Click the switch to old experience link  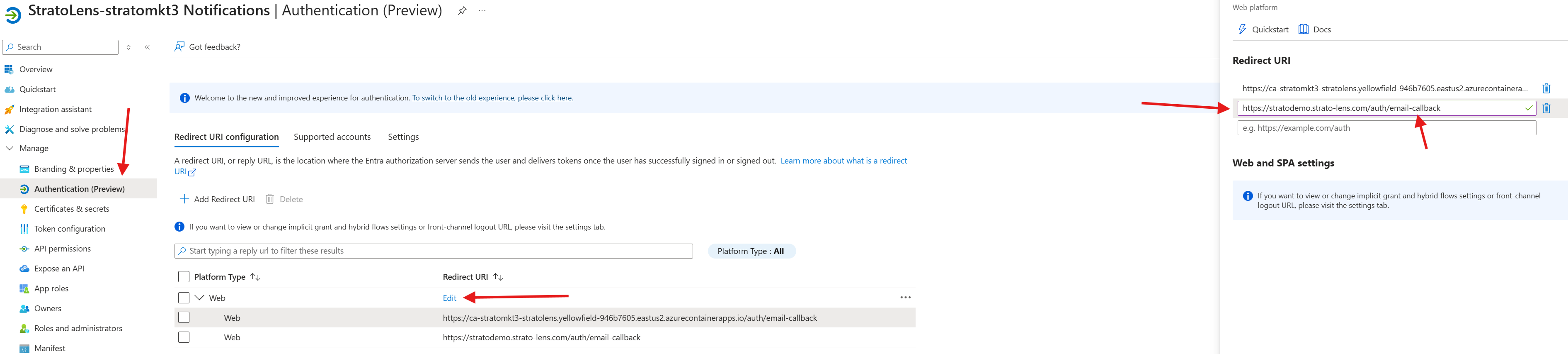pos(492,98)
